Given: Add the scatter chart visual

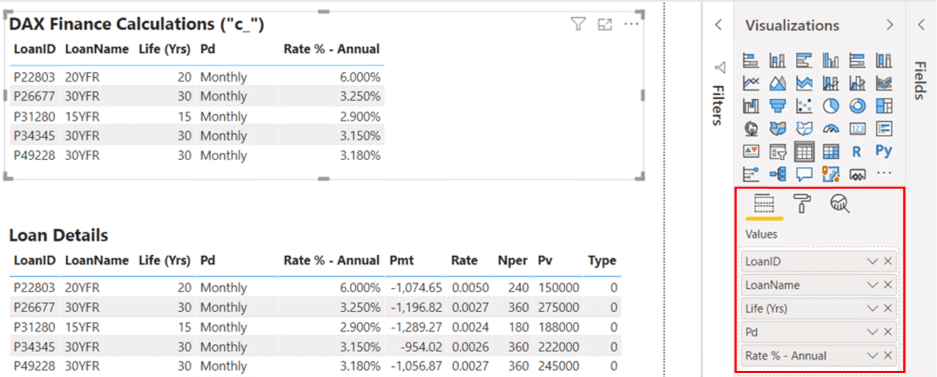Looking at the screenshot, I should (x=804, y=106).
